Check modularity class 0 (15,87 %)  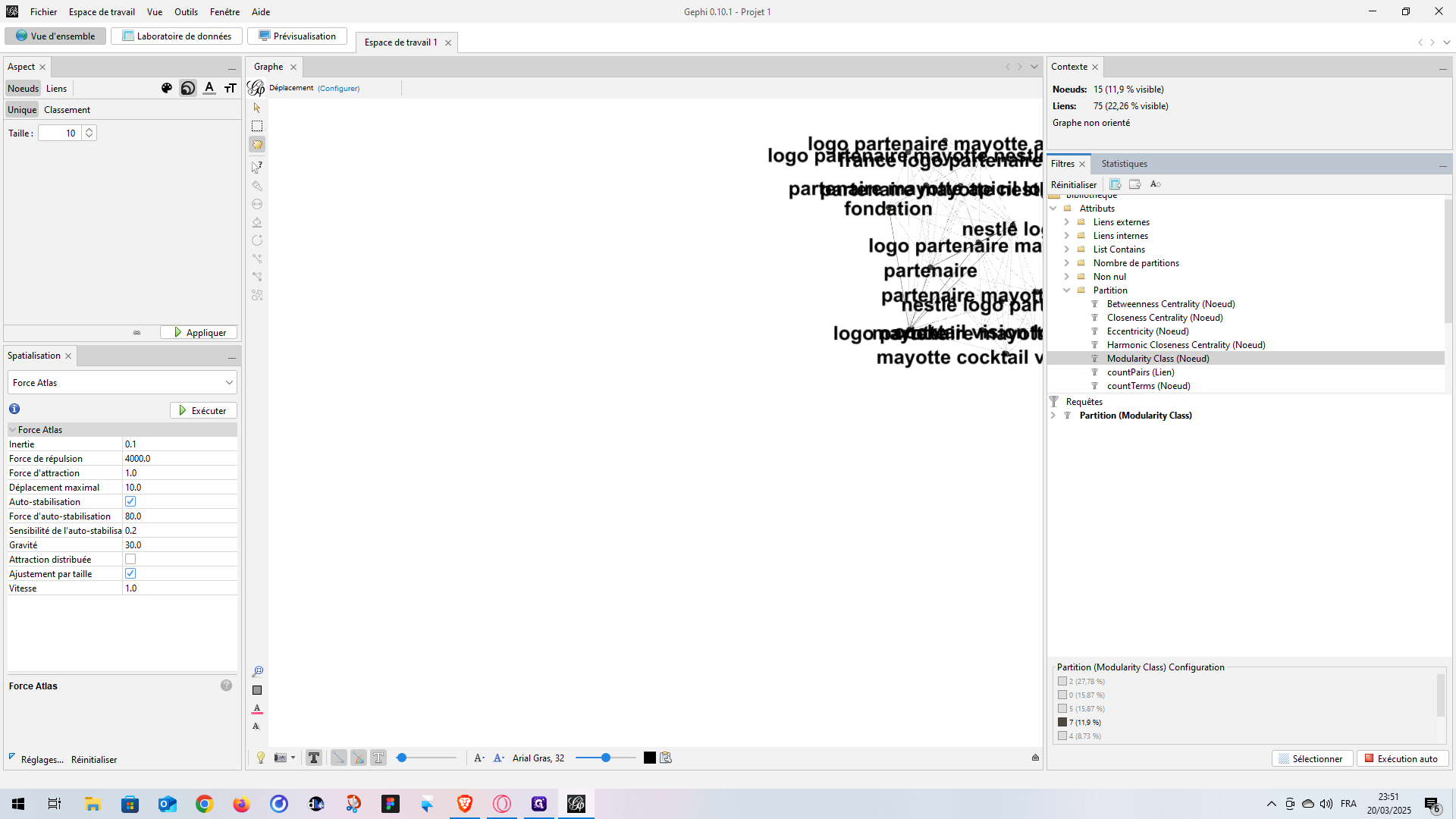[x=1062, y=695]
